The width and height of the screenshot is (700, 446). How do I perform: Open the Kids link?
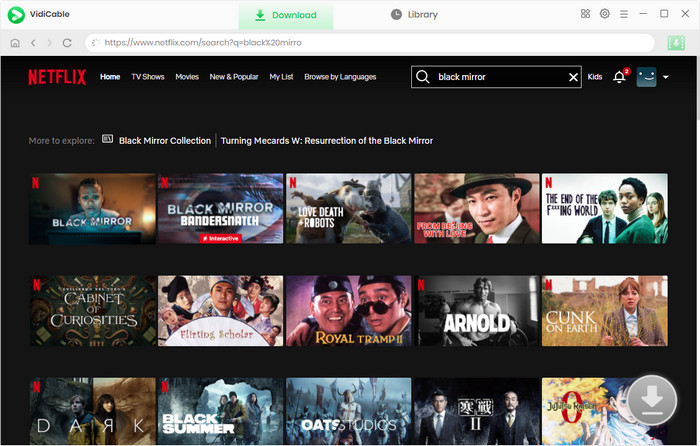click(x=595, y=77)
